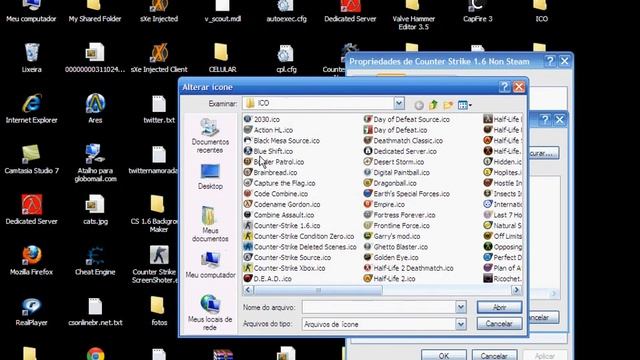Choose Counter-Strike Source.ico
This screenshot has height=360, width=640.
click(287, 257)
